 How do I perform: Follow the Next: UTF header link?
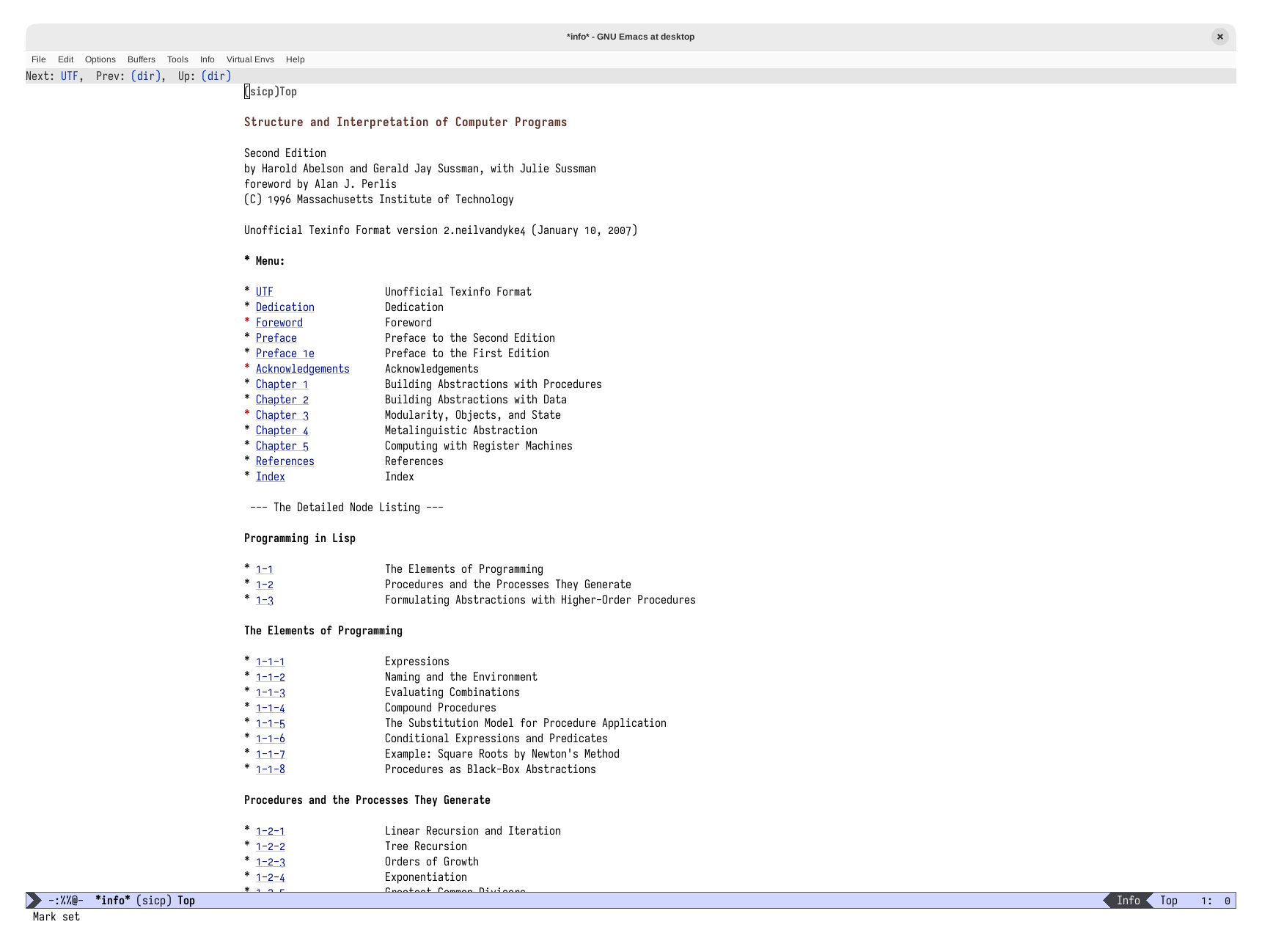click(x=69, y=76)
